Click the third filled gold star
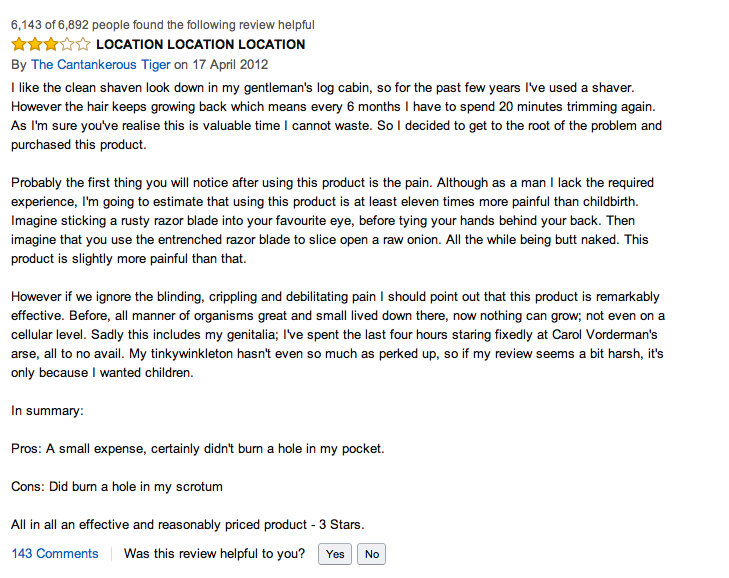This screenshot has height=578, width=729. tap(51, 44)
